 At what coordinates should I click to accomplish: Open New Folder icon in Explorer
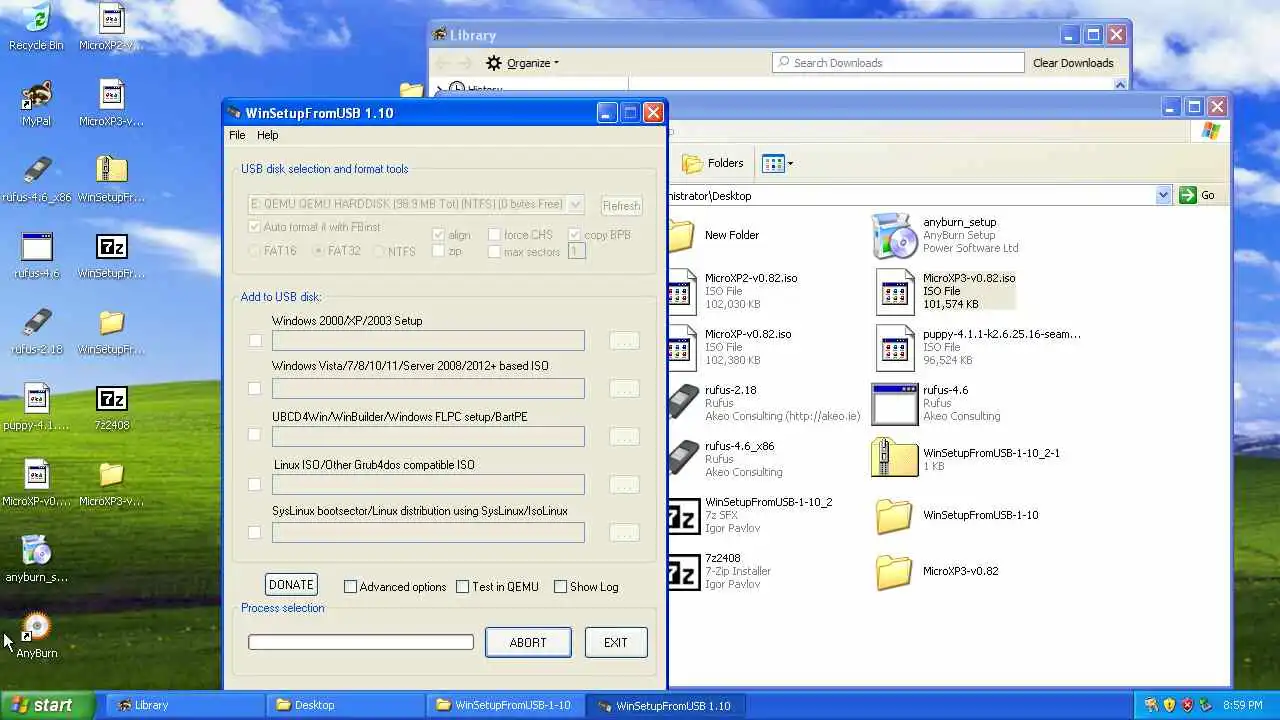coord(681,235)
